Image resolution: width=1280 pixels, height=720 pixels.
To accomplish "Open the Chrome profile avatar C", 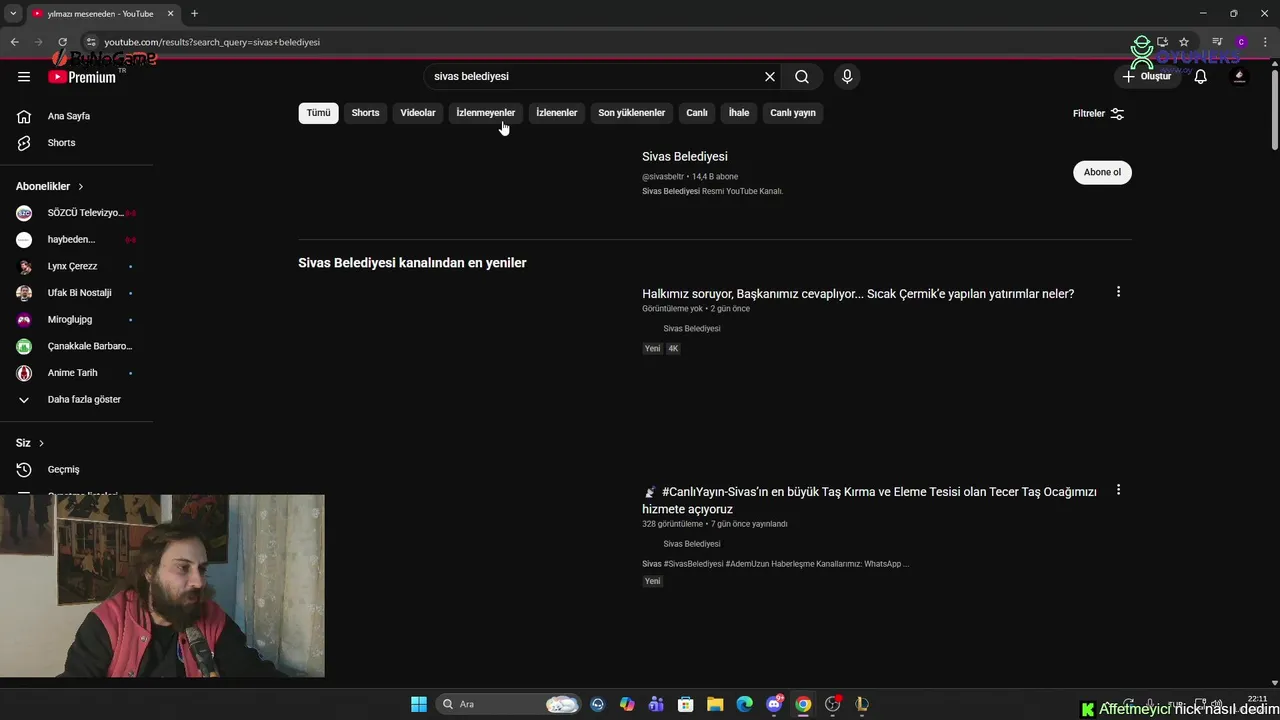I will tap(1241, 42).
